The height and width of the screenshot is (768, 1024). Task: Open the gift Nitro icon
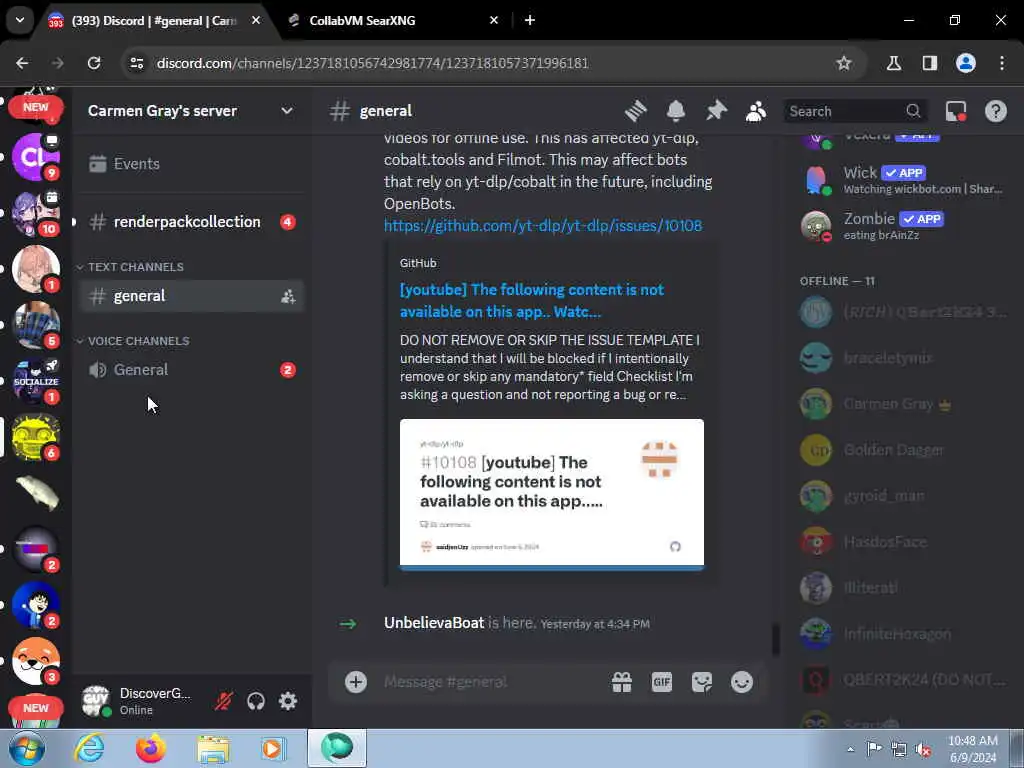point(622,682)
